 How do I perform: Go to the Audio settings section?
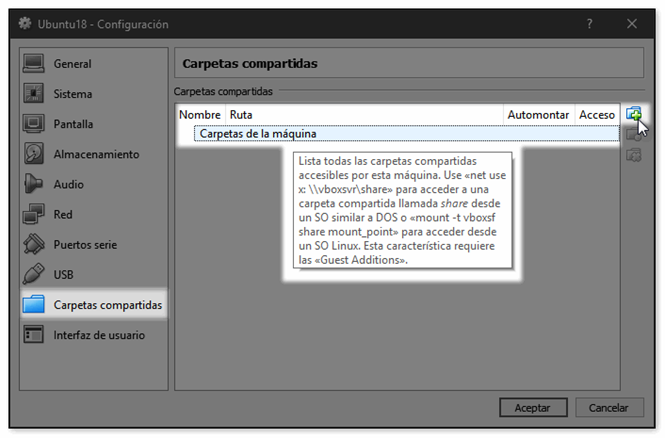click(x=94, y=184)
